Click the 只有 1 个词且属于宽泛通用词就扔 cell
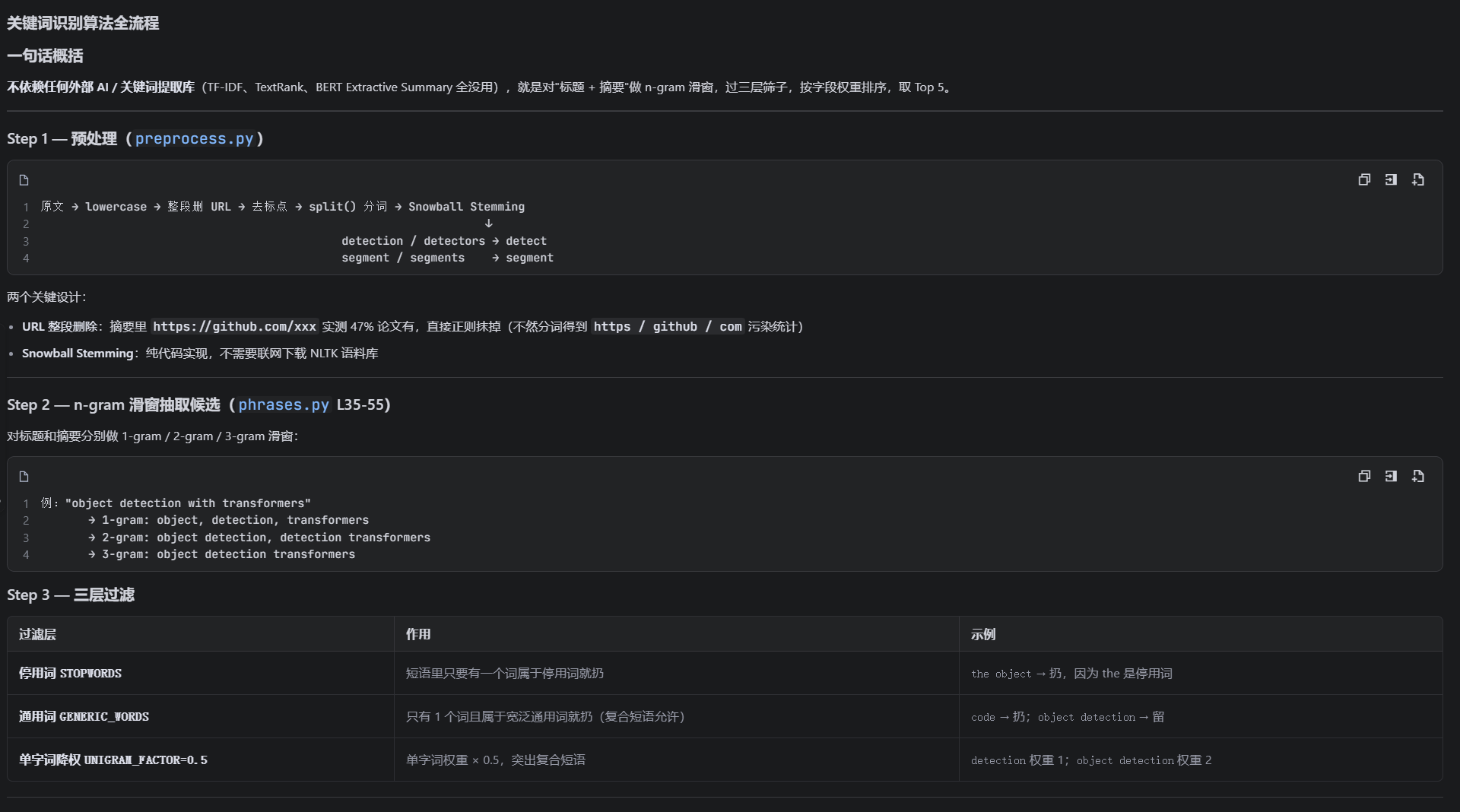1460x812 pixels. point(677,716)
